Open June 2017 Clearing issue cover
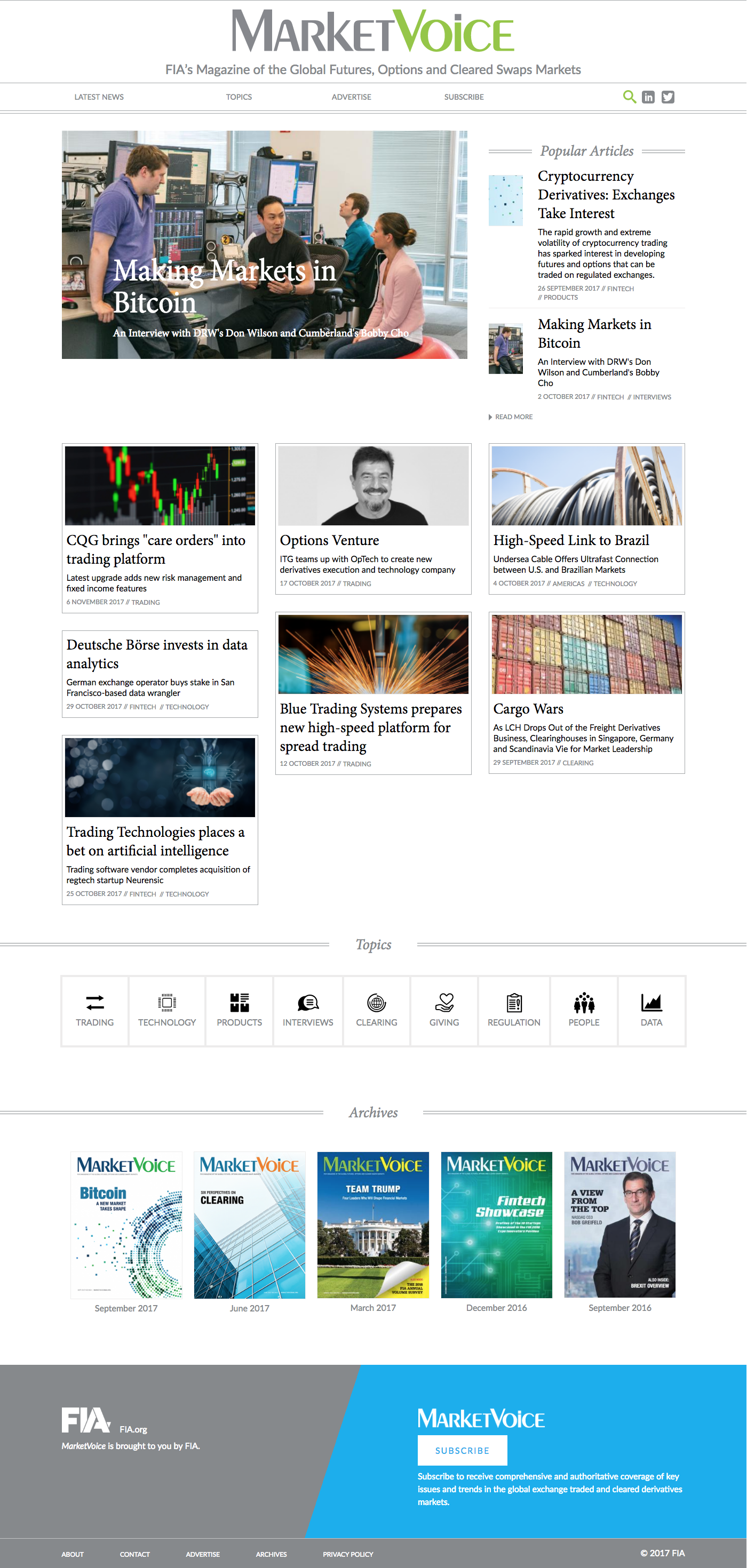 point(250,1225)
